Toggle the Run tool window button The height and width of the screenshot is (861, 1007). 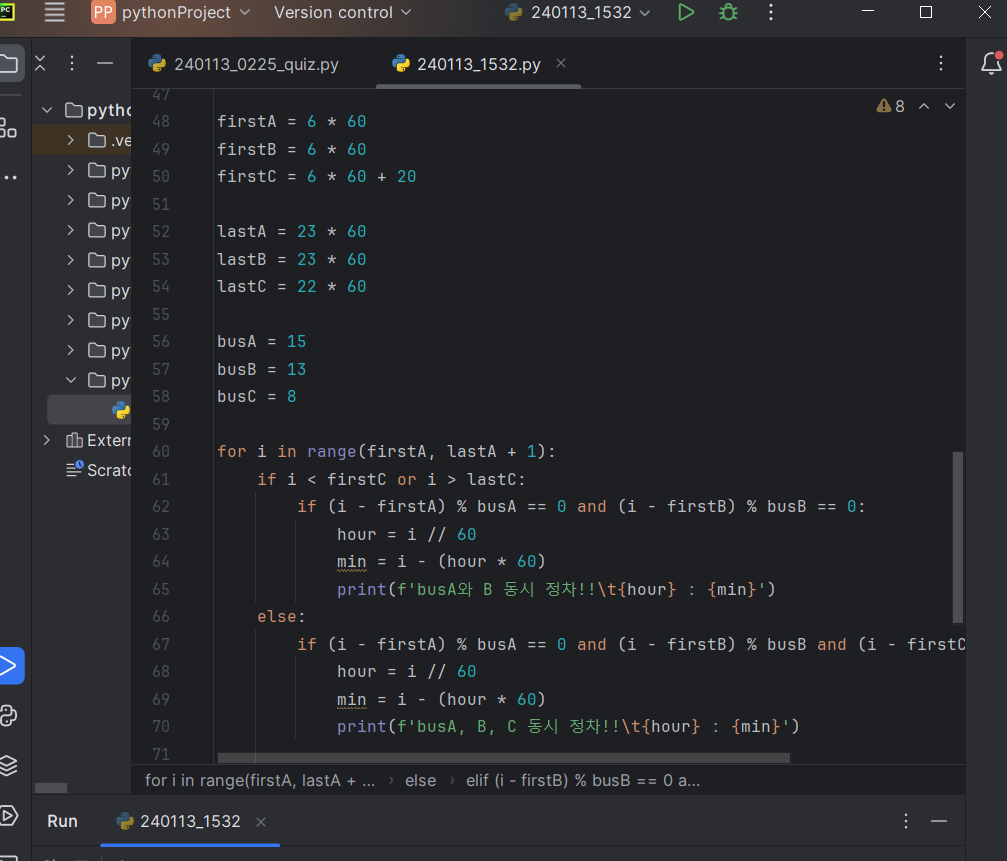tap(9, 666)
